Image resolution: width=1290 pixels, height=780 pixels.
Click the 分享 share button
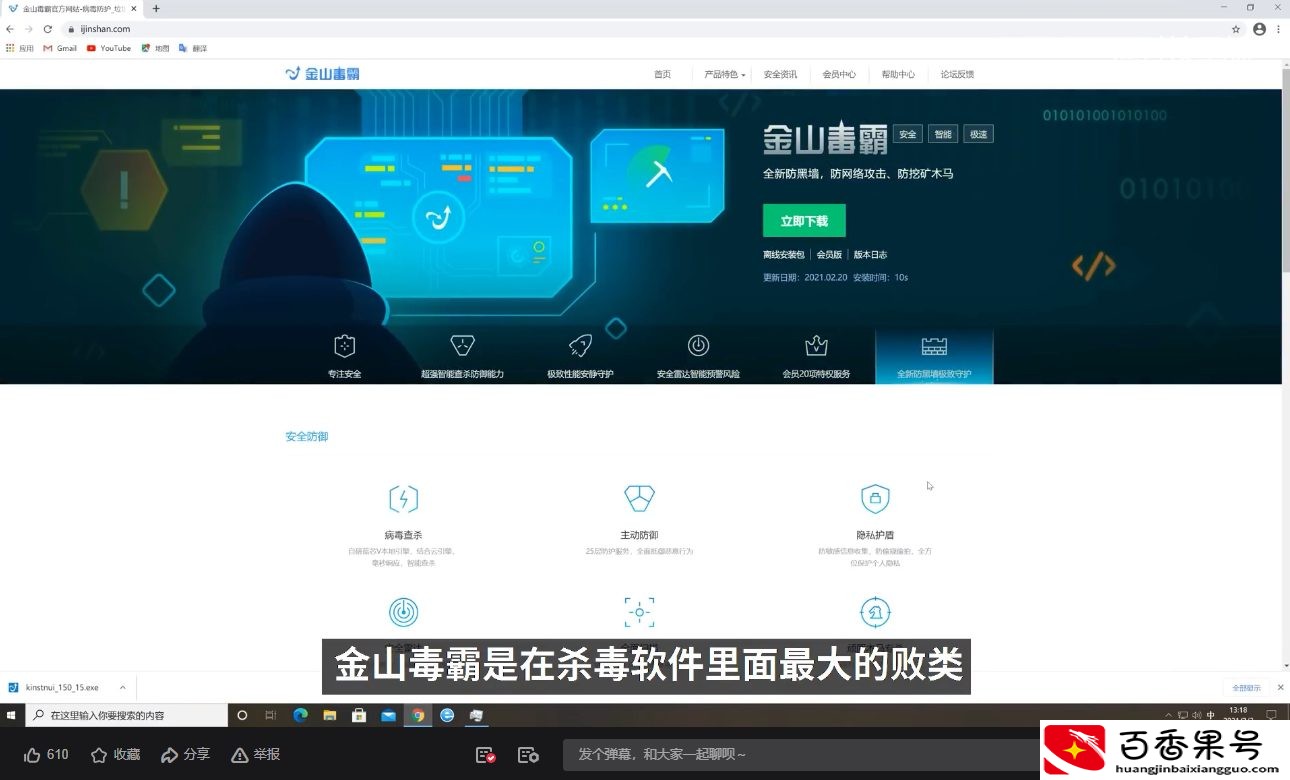(x=185, y=755)
